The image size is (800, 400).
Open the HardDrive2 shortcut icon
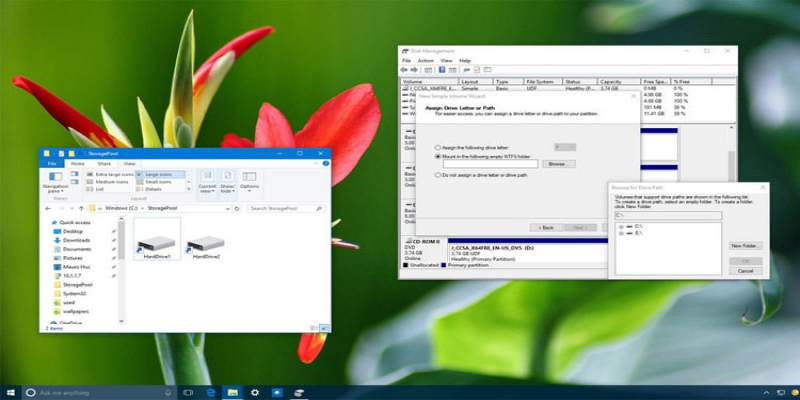(x=206, y=243)
